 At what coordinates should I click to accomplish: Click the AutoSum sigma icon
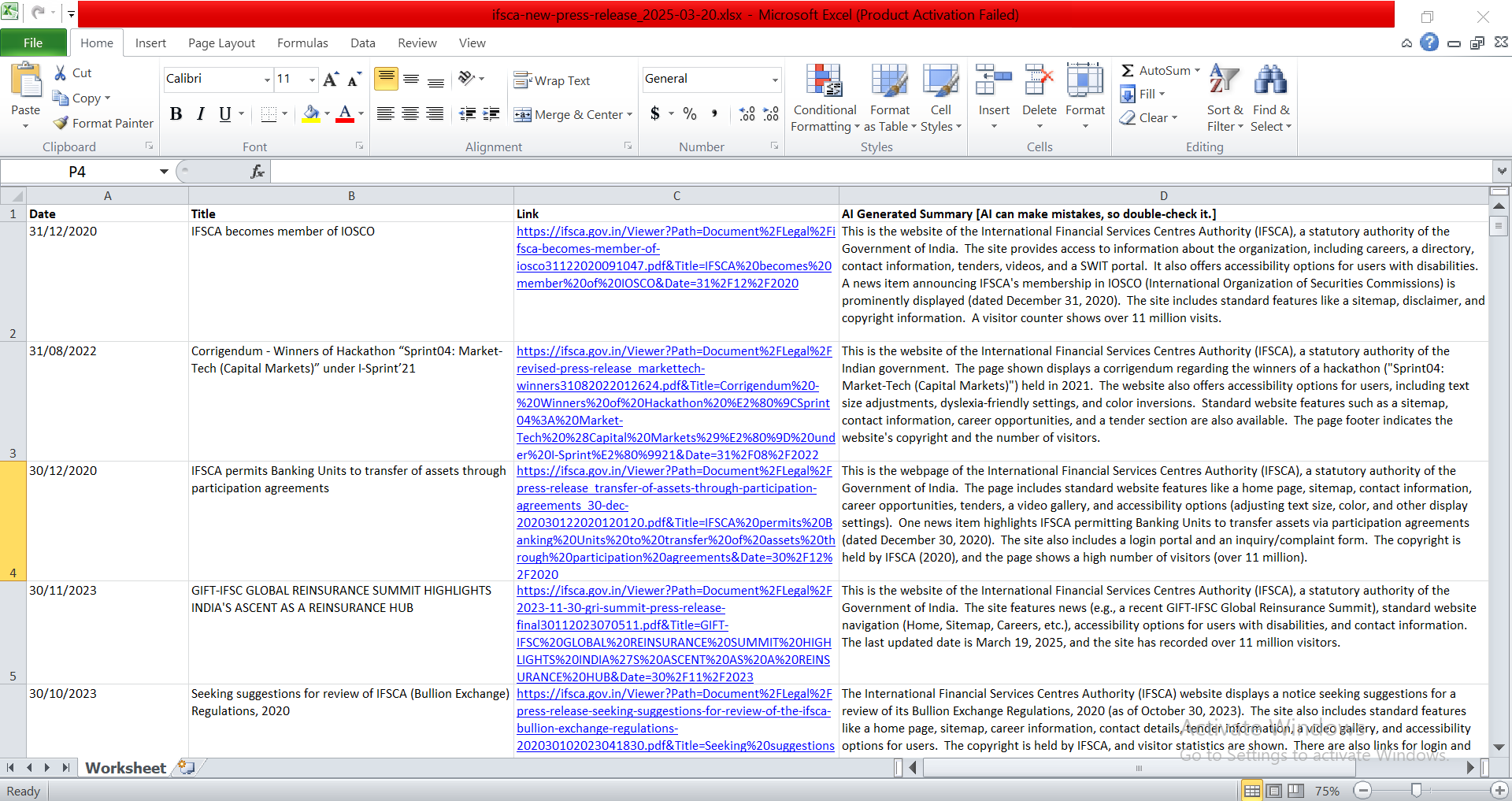pos(1128,71)
